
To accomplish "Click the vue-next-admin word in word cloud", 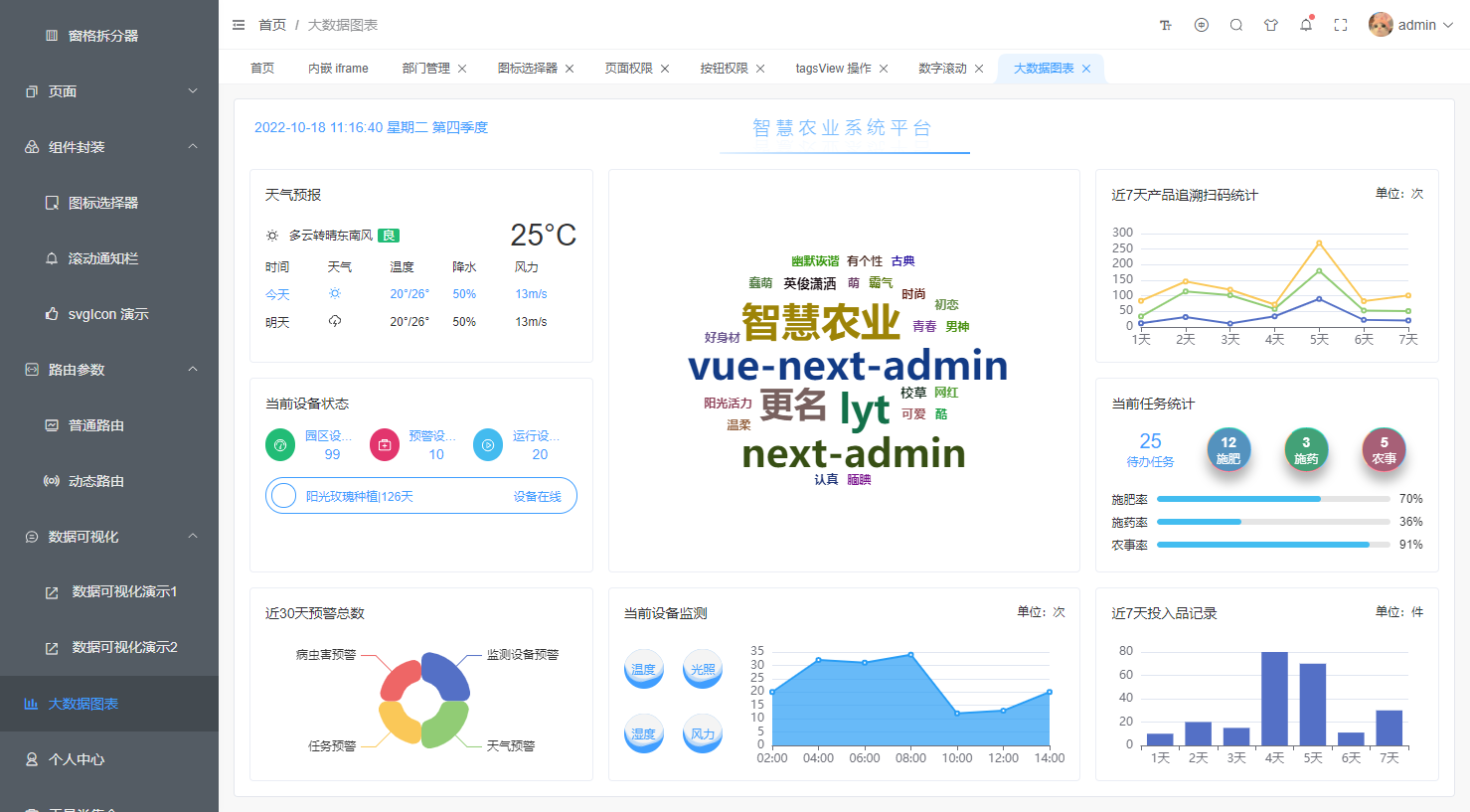I will tap(848, 366).
